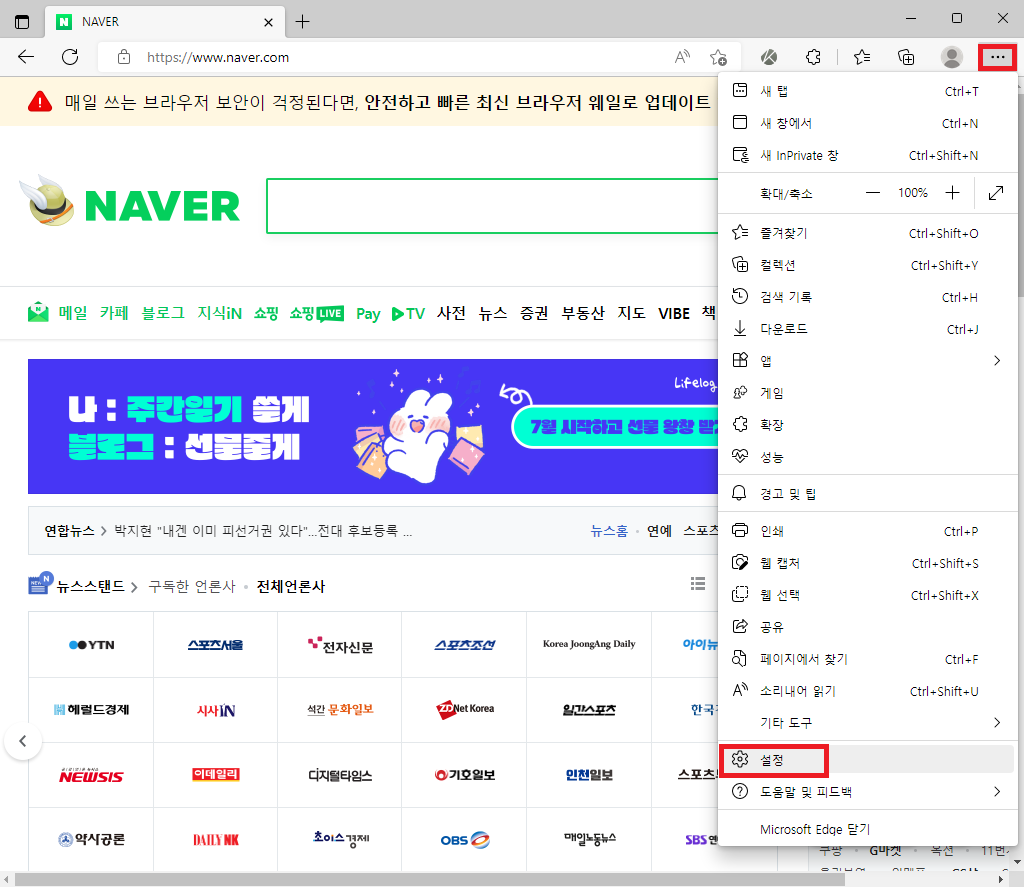Reload the page with refresh icon
The image size is (1024, 887).
[x=70, y=57]
